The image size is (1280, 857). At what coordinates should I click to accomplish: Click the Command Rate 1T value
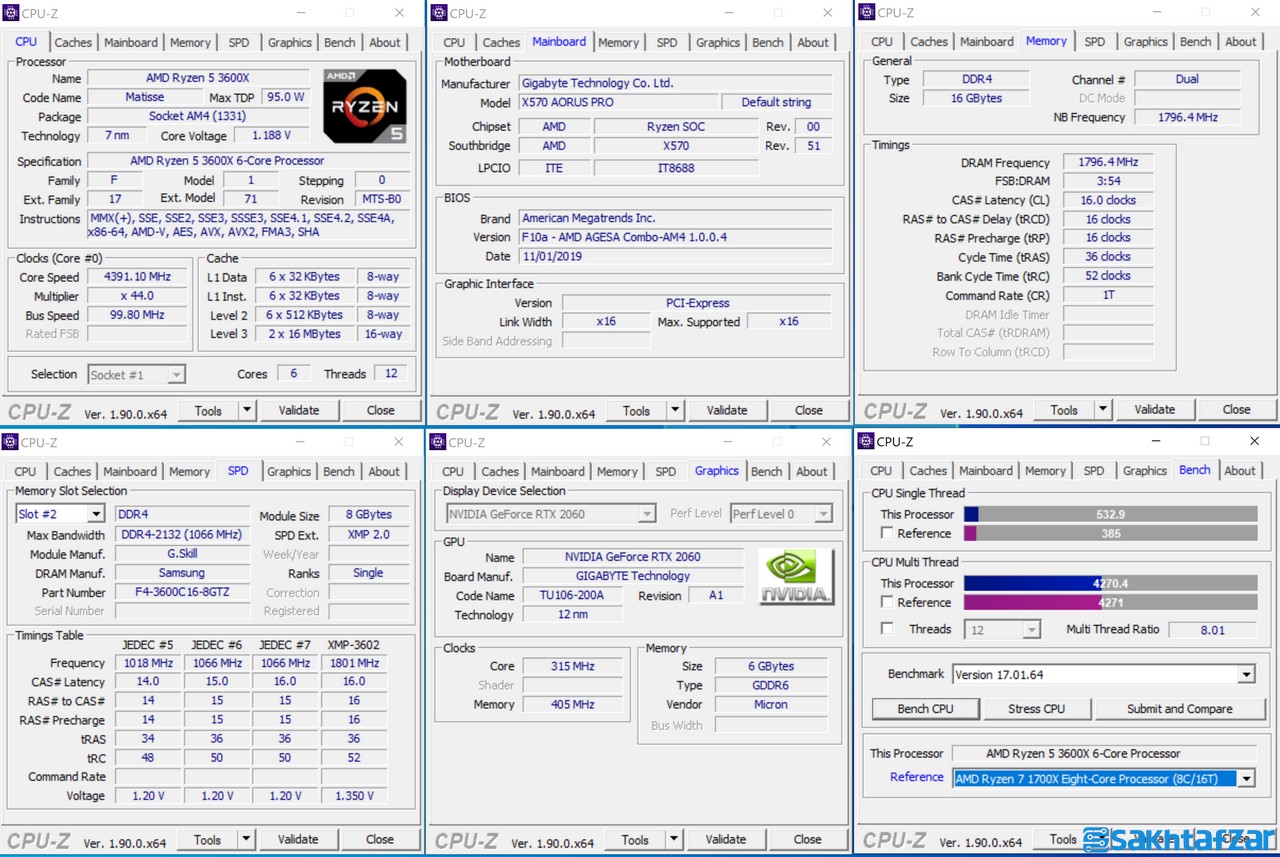(x=1107, y=295)
